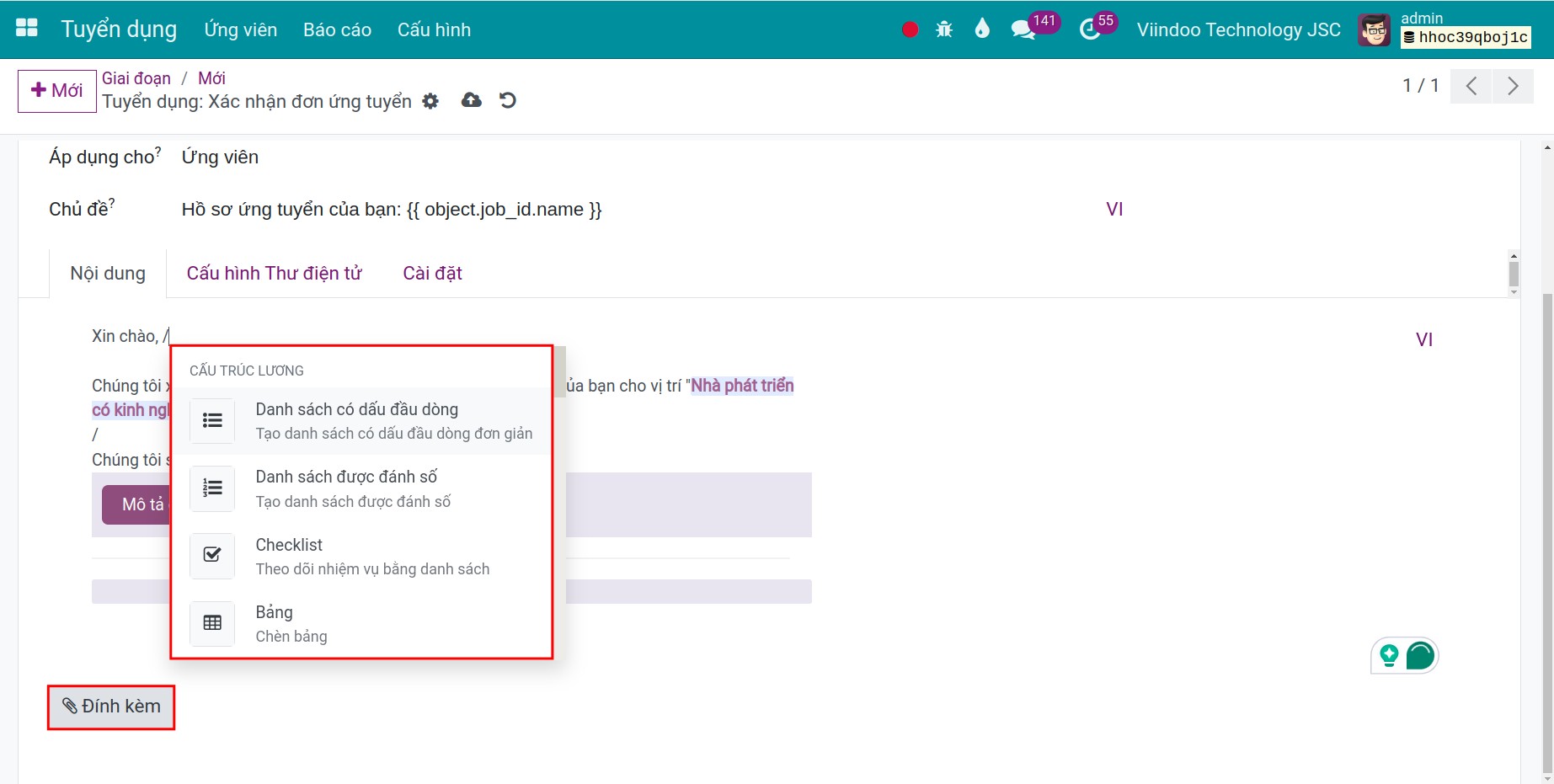Open the admin avatar user menu
The width and height of the screenshot is (1554, 784).
click(x=1374, y=28)
